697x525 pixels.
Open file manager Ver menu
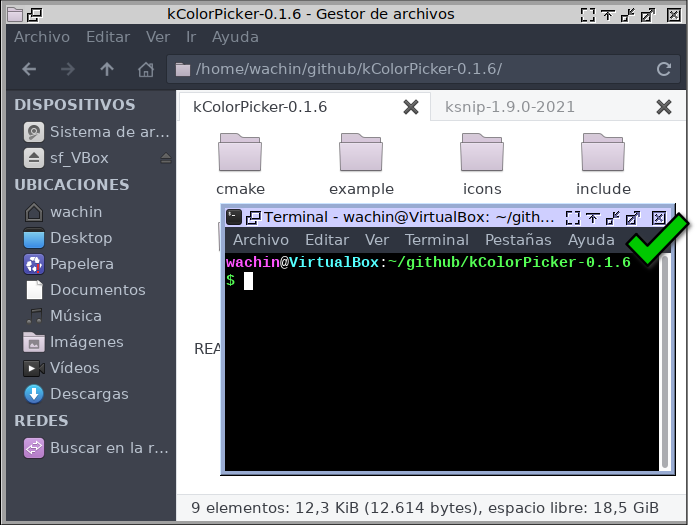tap(158, 37)
